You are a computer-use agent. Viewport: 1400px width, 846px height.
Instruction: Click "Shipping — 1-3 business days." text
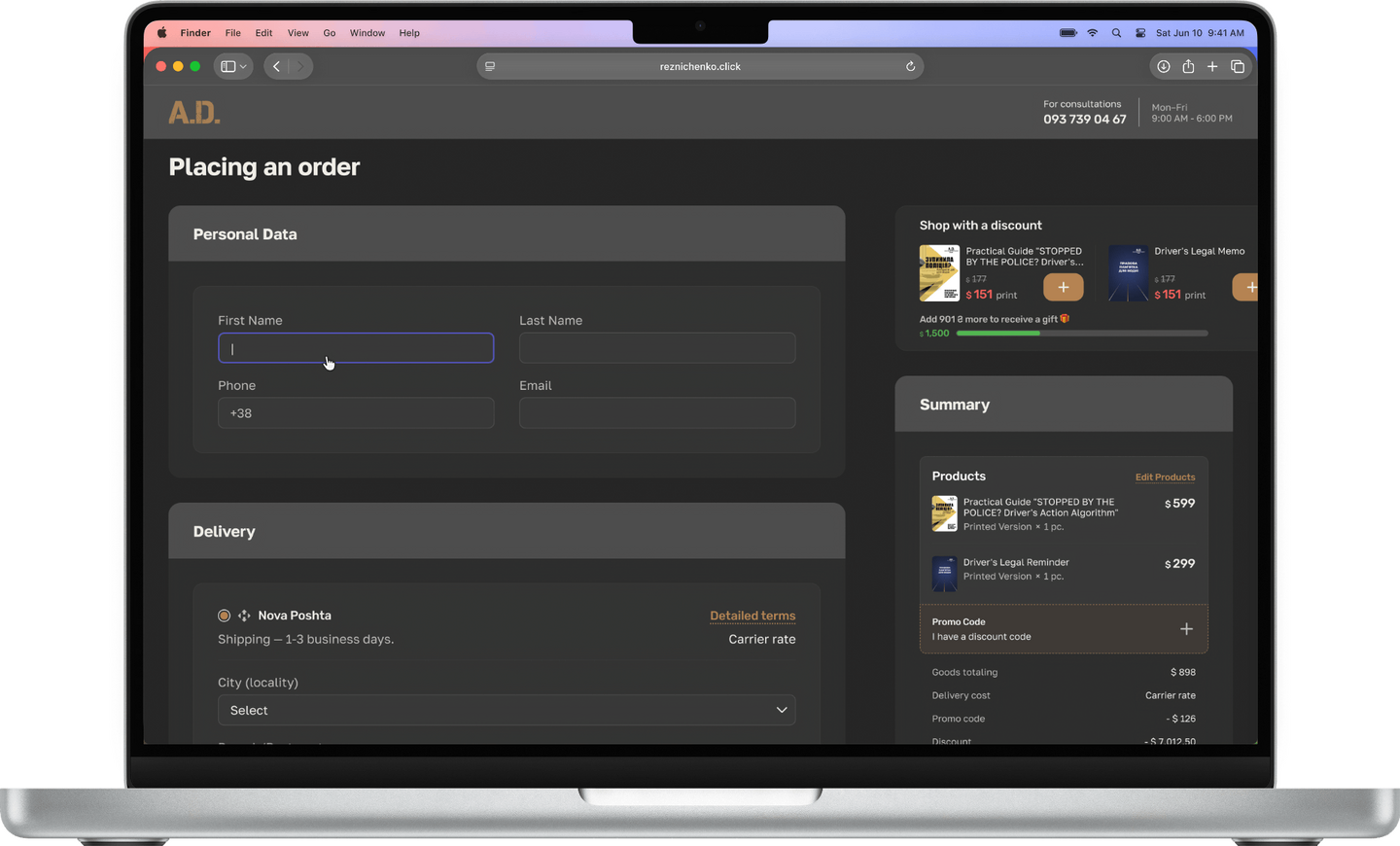coord(305,639)
